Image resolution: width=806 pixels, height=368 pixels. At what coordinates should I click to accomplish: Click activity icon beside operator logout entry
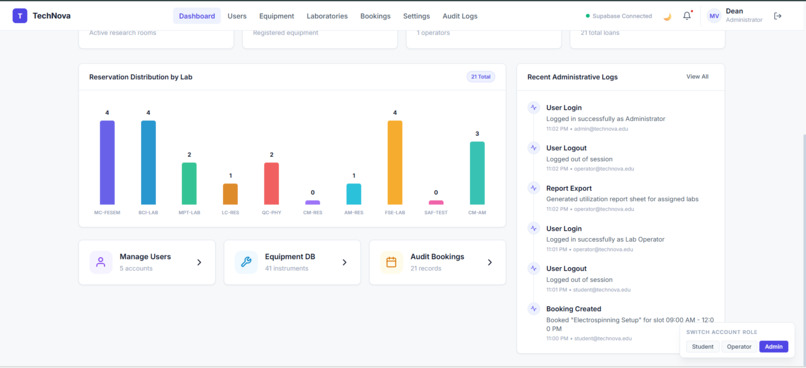click(x=534, y=148)
